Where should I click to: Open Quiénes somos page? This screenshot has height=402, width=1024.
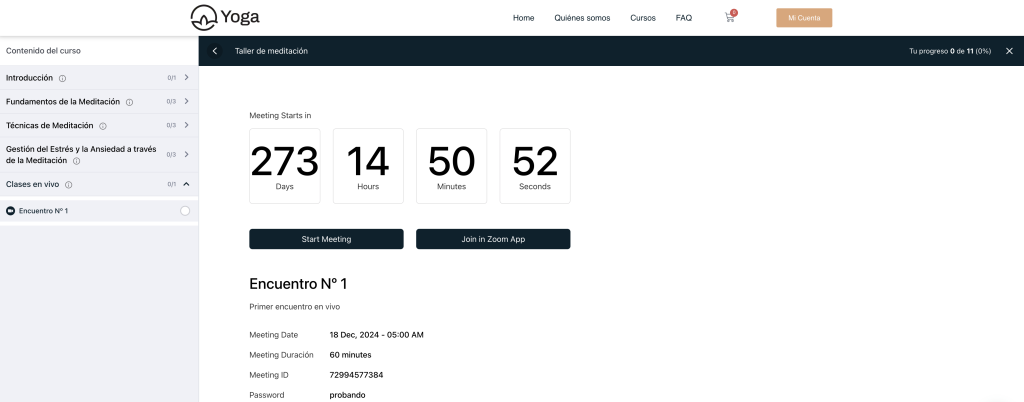[582, 18]
